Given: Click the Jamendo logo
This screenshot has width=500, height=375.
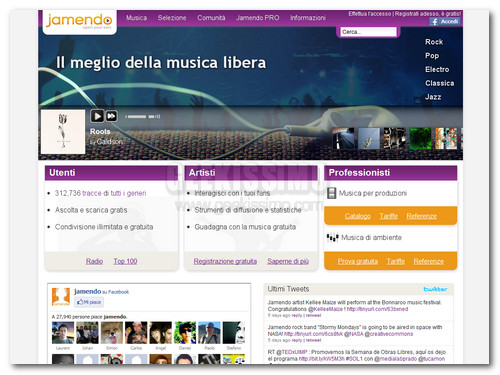Looking at the screenshot, I should 79,22.
